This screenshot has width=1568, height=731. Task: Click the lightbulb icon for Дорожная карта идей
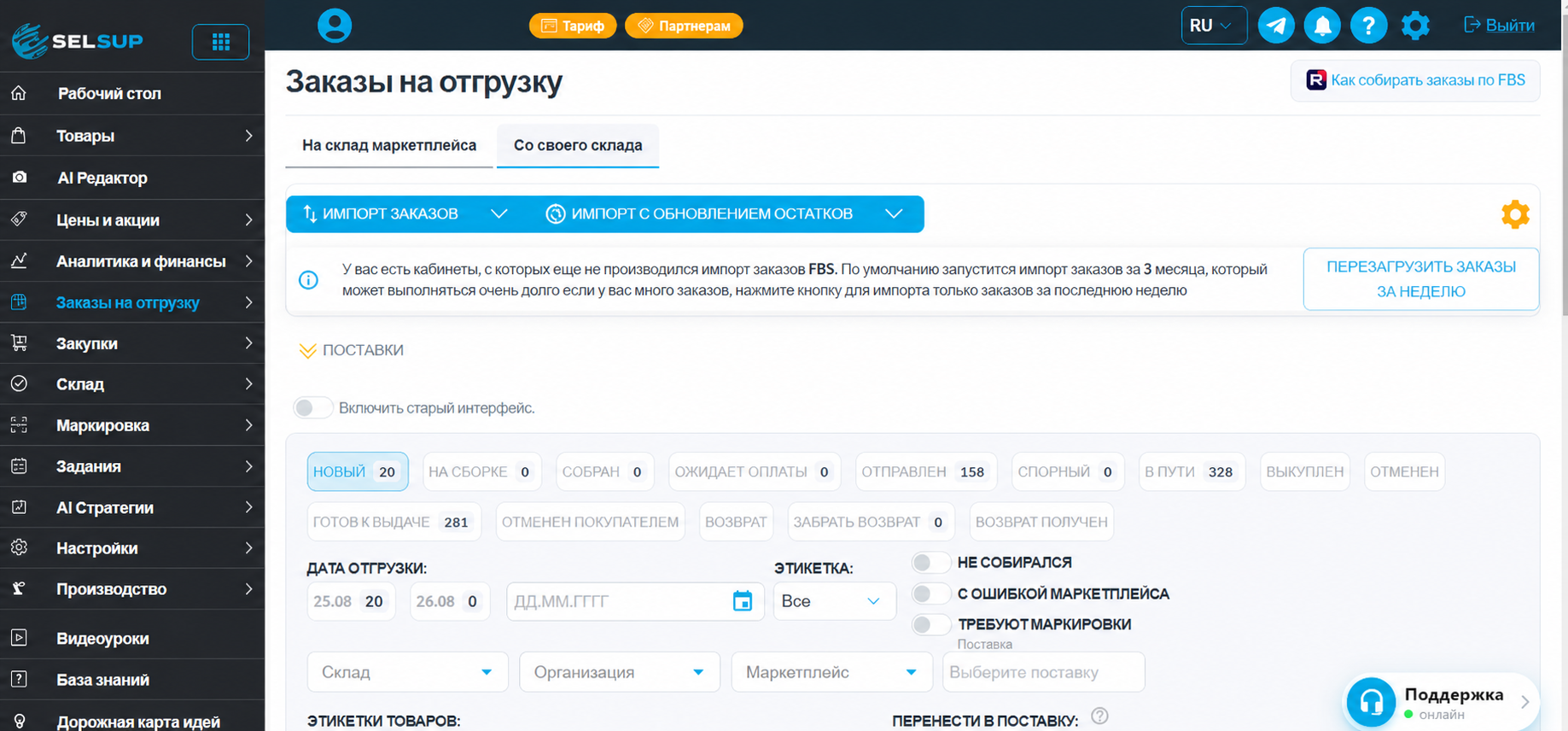[x=19, y=722]
